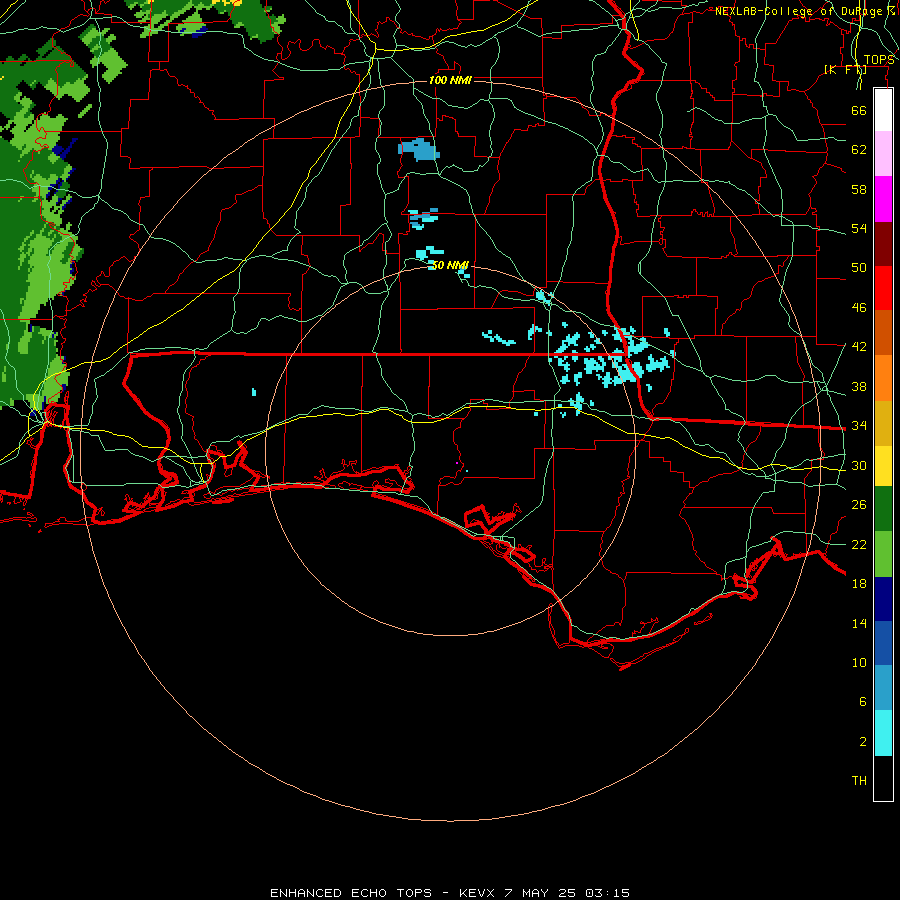
Task: Select the magenta swatch on the color scale
Action: point(883,199)
